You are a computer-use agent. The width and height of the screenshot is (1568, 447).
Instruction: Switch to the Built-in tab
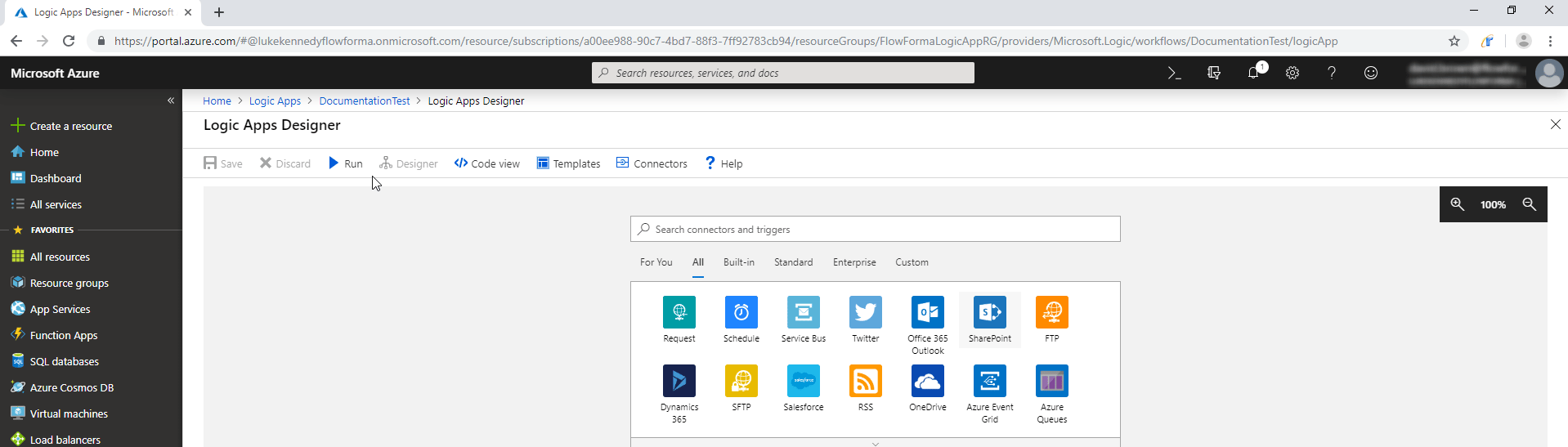pos(739,262)
